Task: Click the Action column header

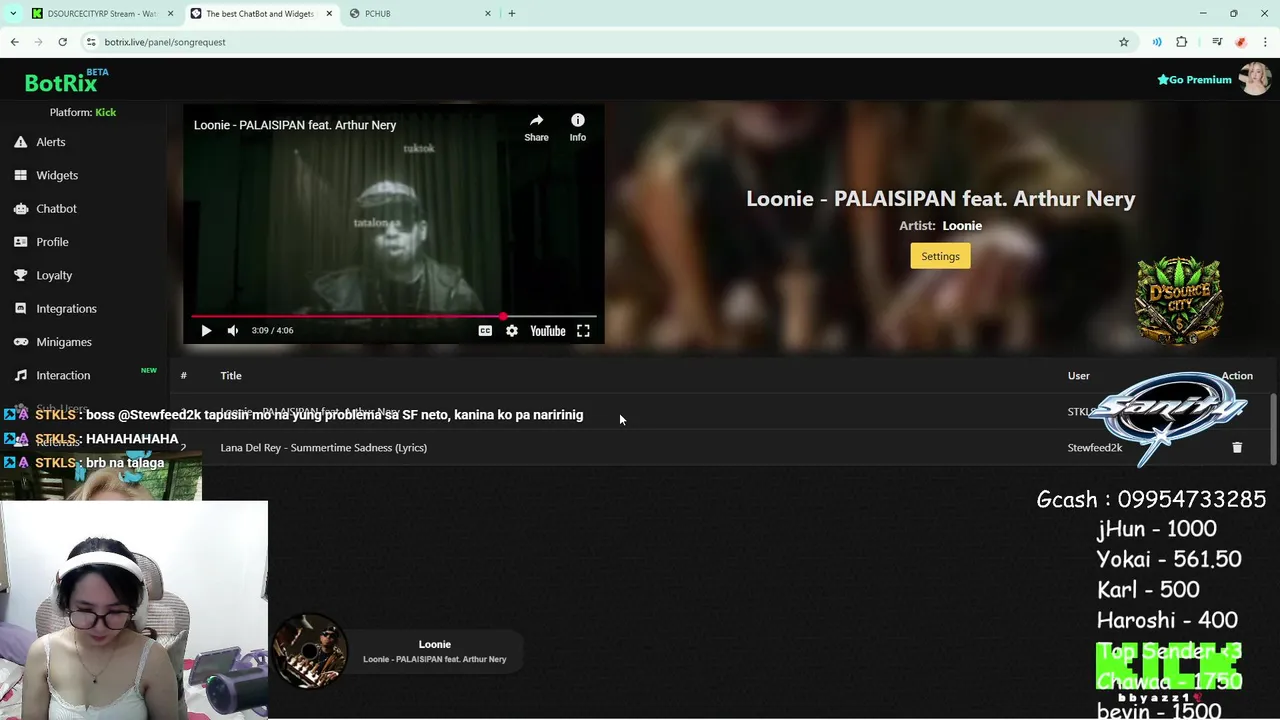Action: click(1237, 376)
